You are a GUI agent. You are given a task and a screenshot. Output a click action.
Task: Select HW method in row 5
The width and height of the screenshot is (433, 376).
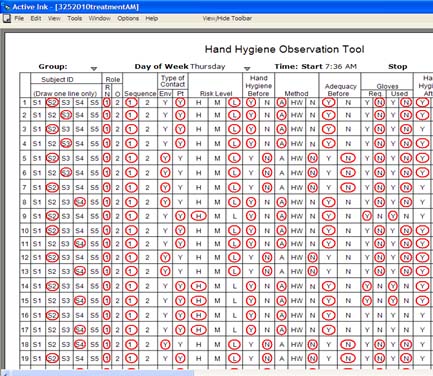[297, 158]
